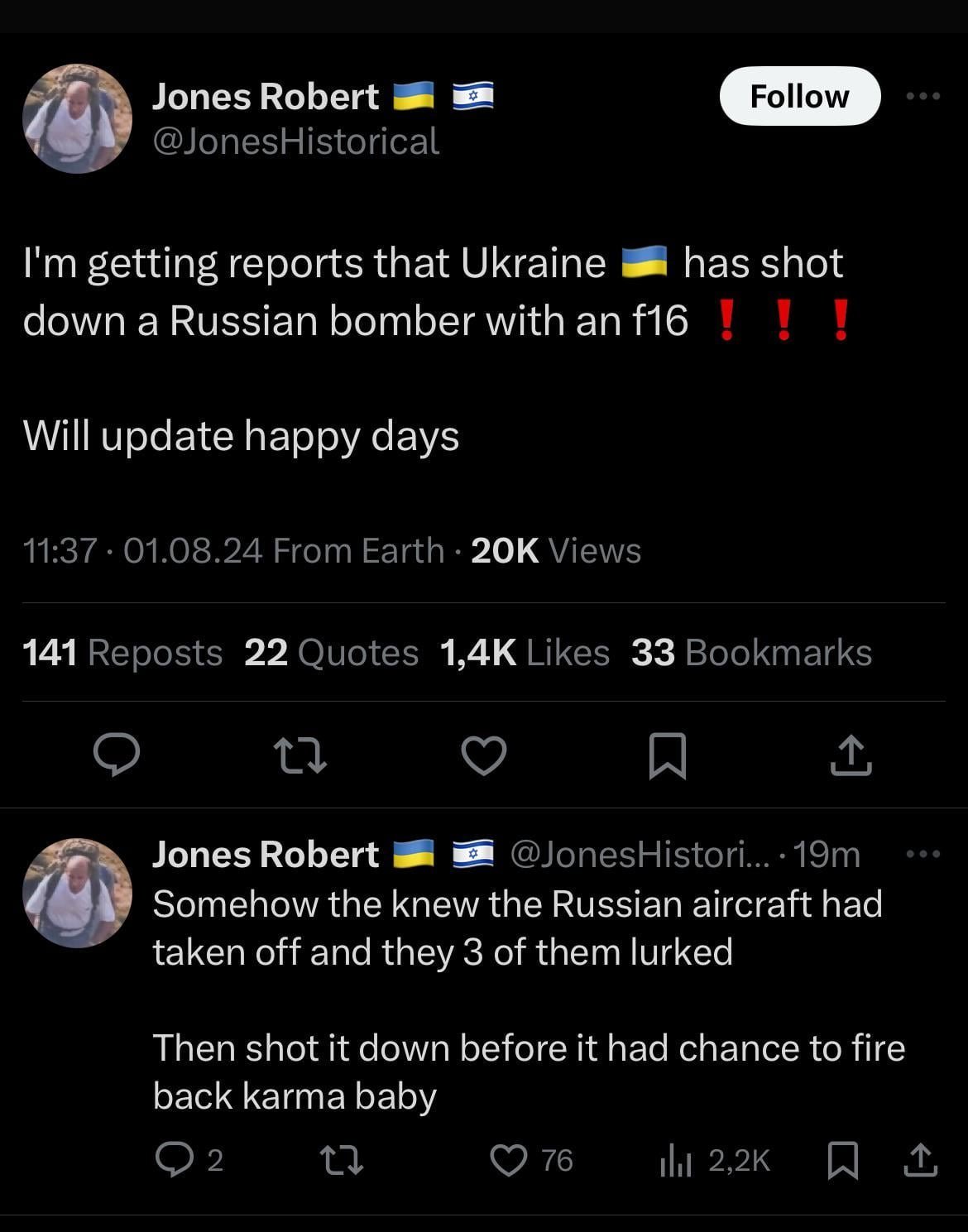Repost the main tweet about Ukraine
The height and width of the screenshot is (1232, 968).
tap(300, 755)
